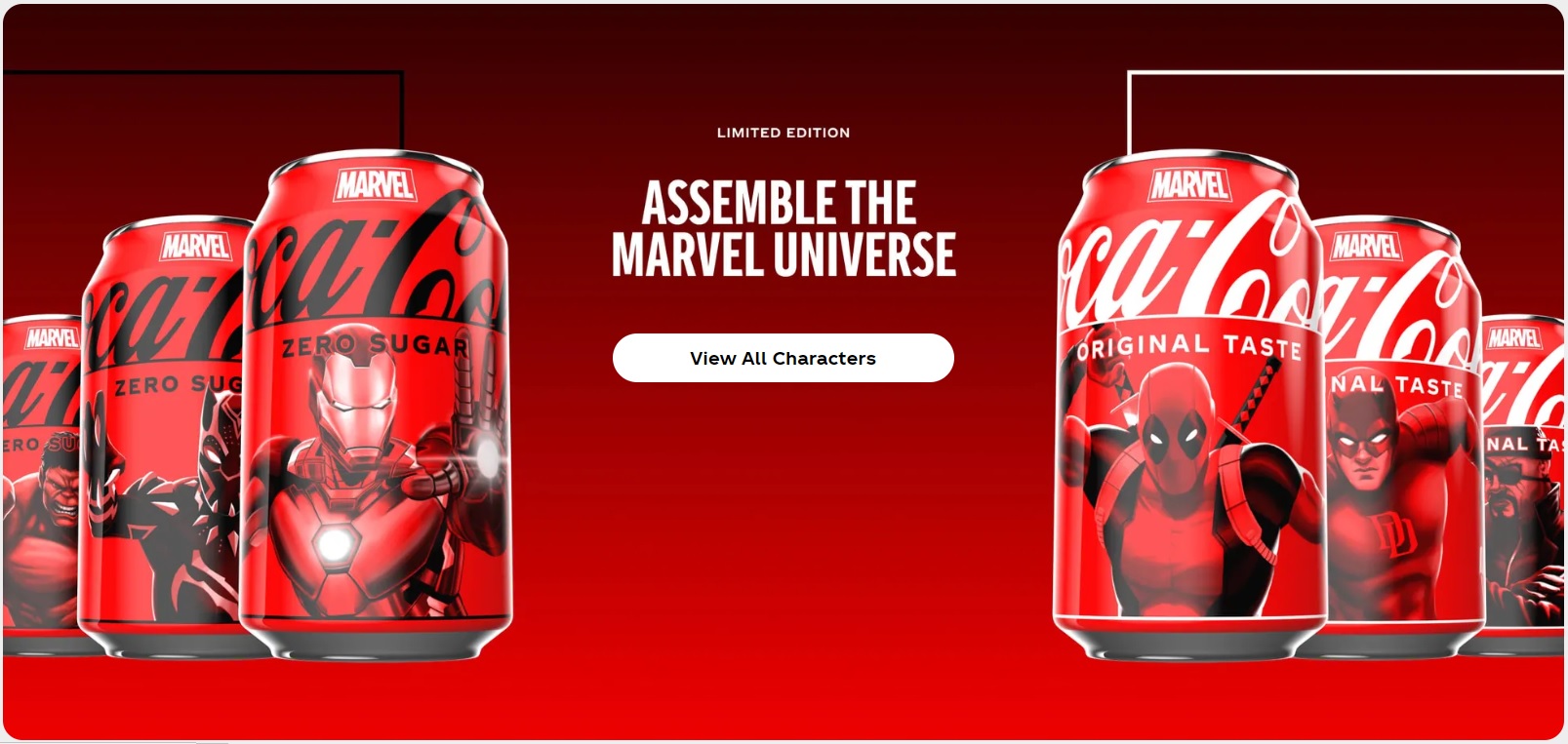Click Iron Man's glowing chest arc reactor
The width and height of the screenshot is (1568, 744).
334,543
